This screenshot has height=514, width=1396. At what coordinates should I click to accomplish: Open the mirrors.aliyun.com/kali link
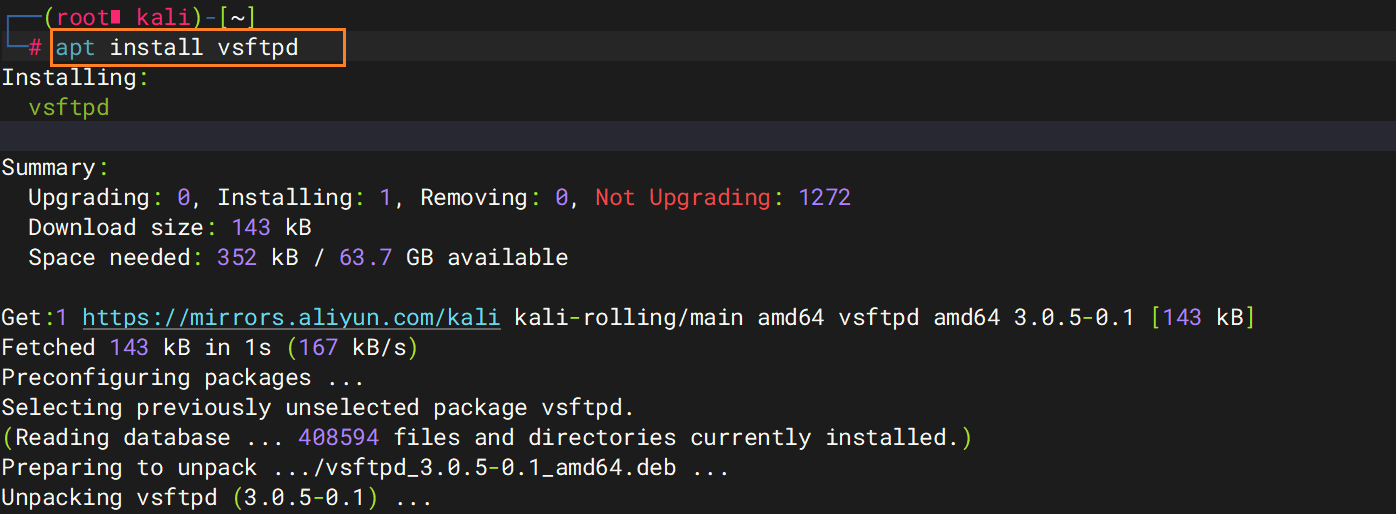(291, 318)
